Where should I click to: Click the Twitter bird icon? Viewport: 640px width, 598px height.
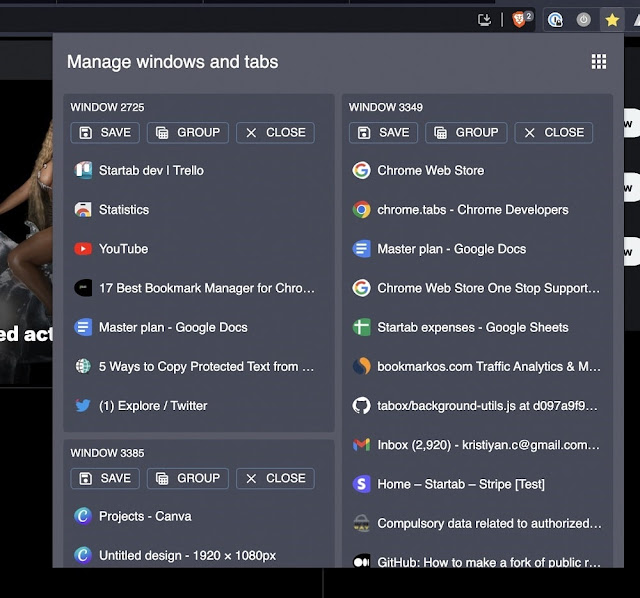pos(83,405)
